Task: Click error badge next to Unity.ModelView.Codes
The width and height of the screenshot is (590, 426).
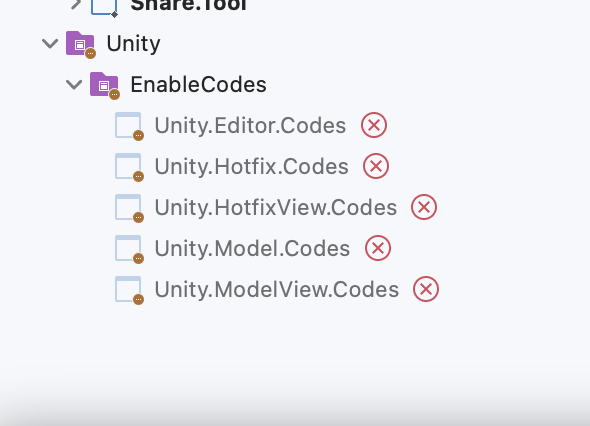Action: tap(426, 289)
